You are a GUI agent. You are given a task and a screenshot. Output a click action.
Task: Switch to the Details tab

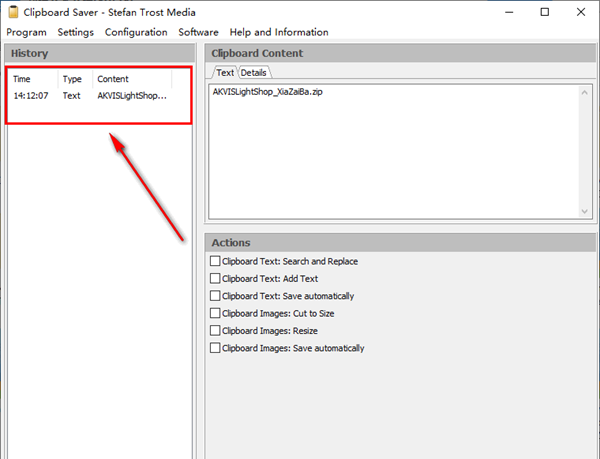click(254, 73)
